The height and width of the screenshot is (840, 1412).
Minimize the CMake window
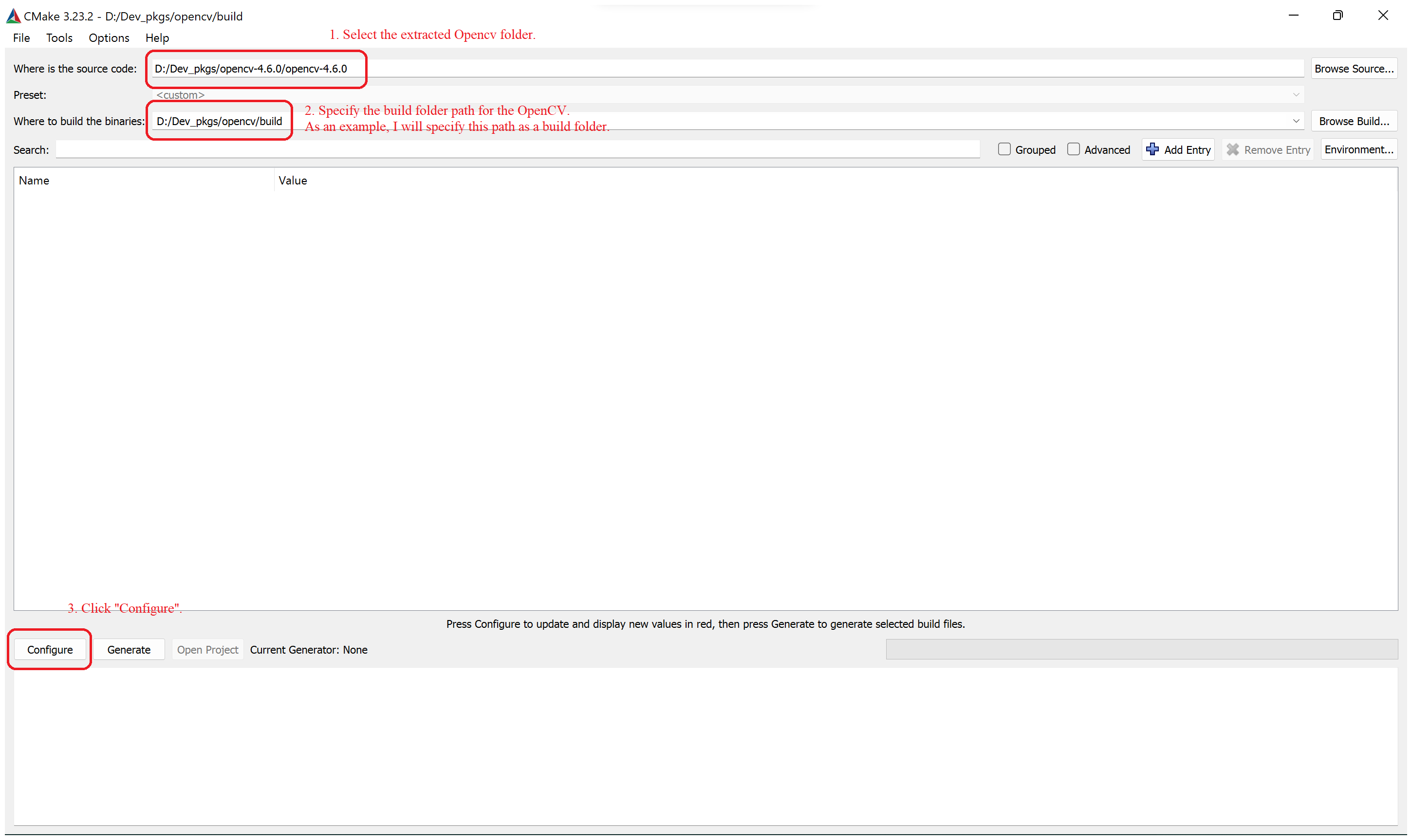tap(1293, 15)
